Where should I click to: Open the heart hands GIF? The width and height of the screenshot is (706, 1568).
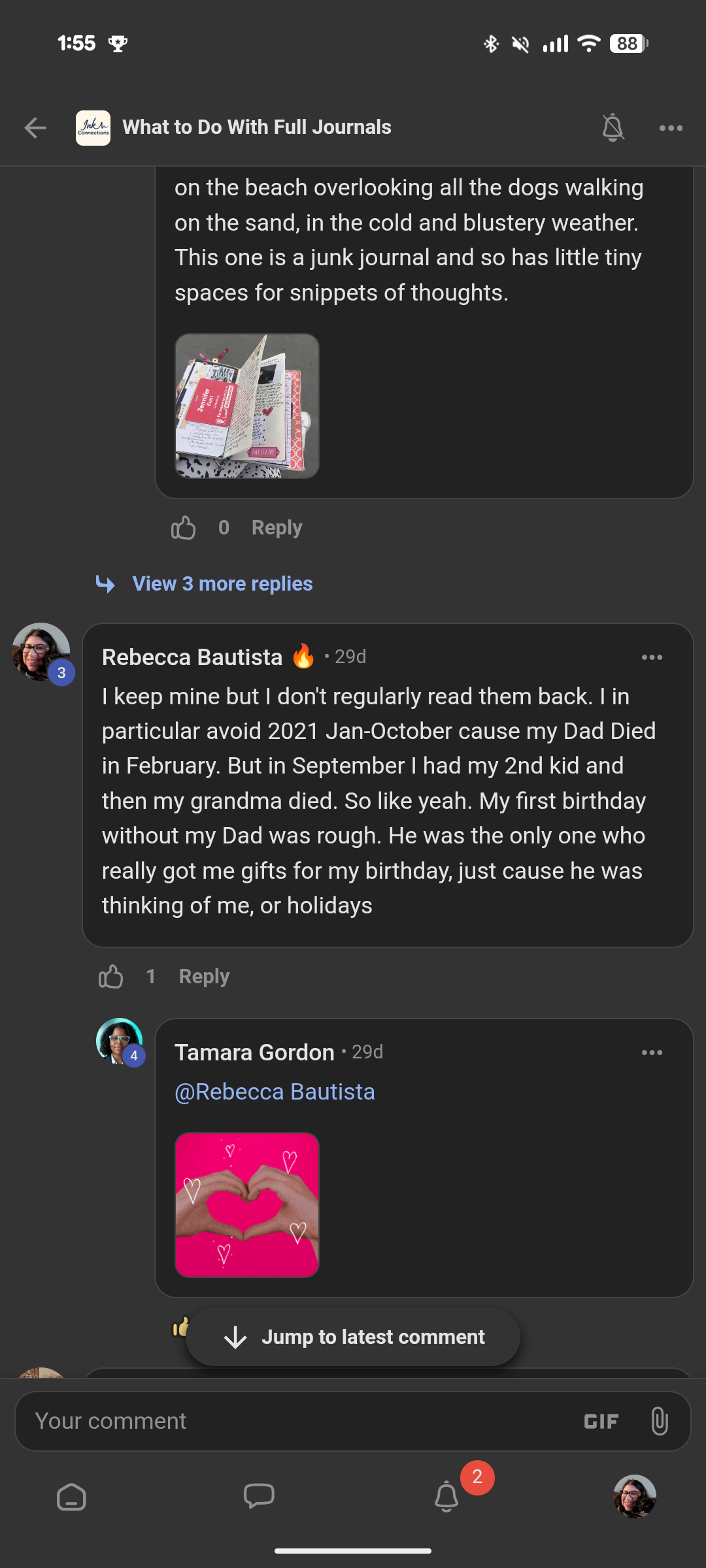247,1205
